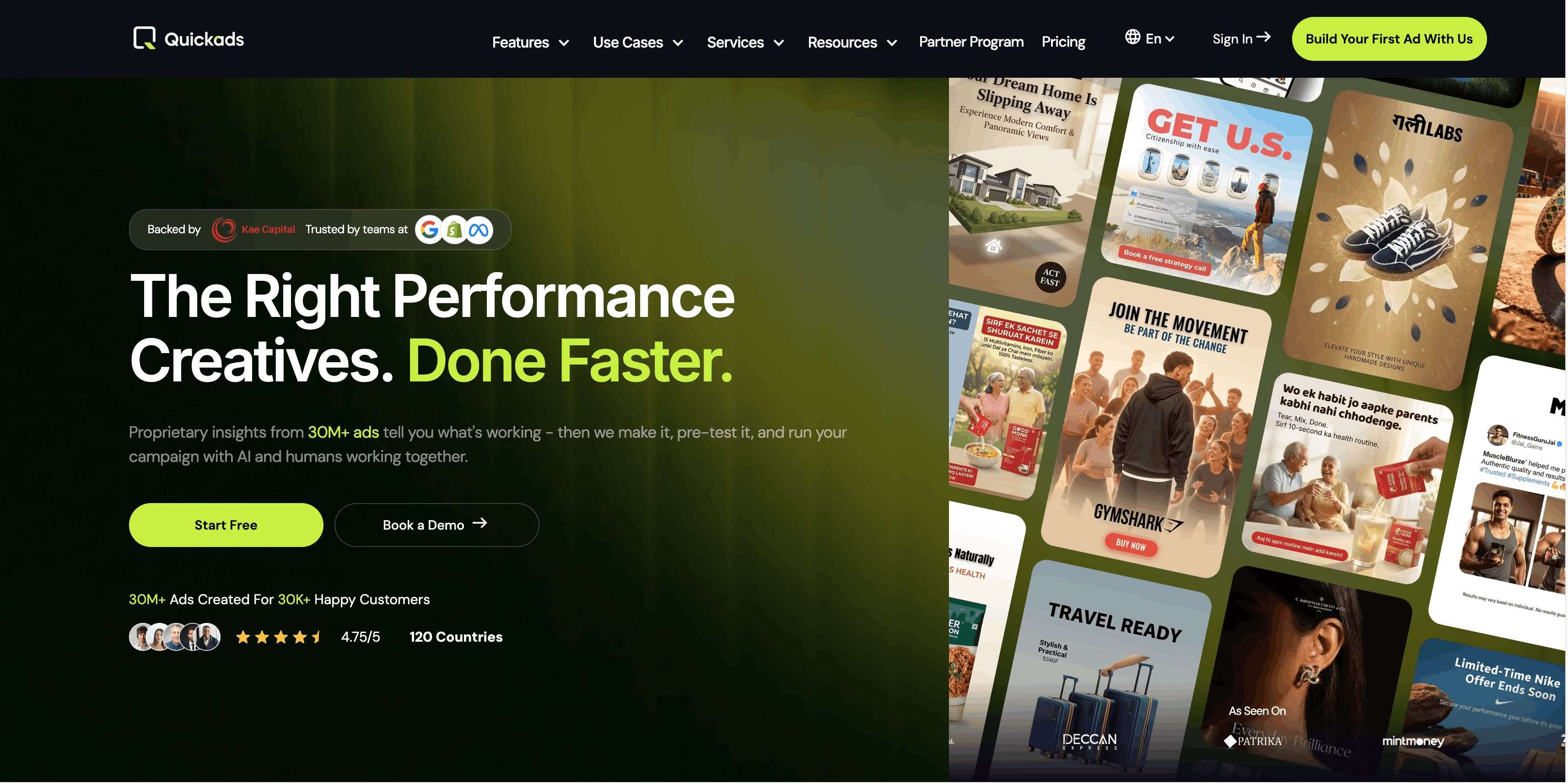Click the 'Done Faster.' headline text
Viewport: 1568px width, 783px height.
pyautogui.click(x=570, y=361)
